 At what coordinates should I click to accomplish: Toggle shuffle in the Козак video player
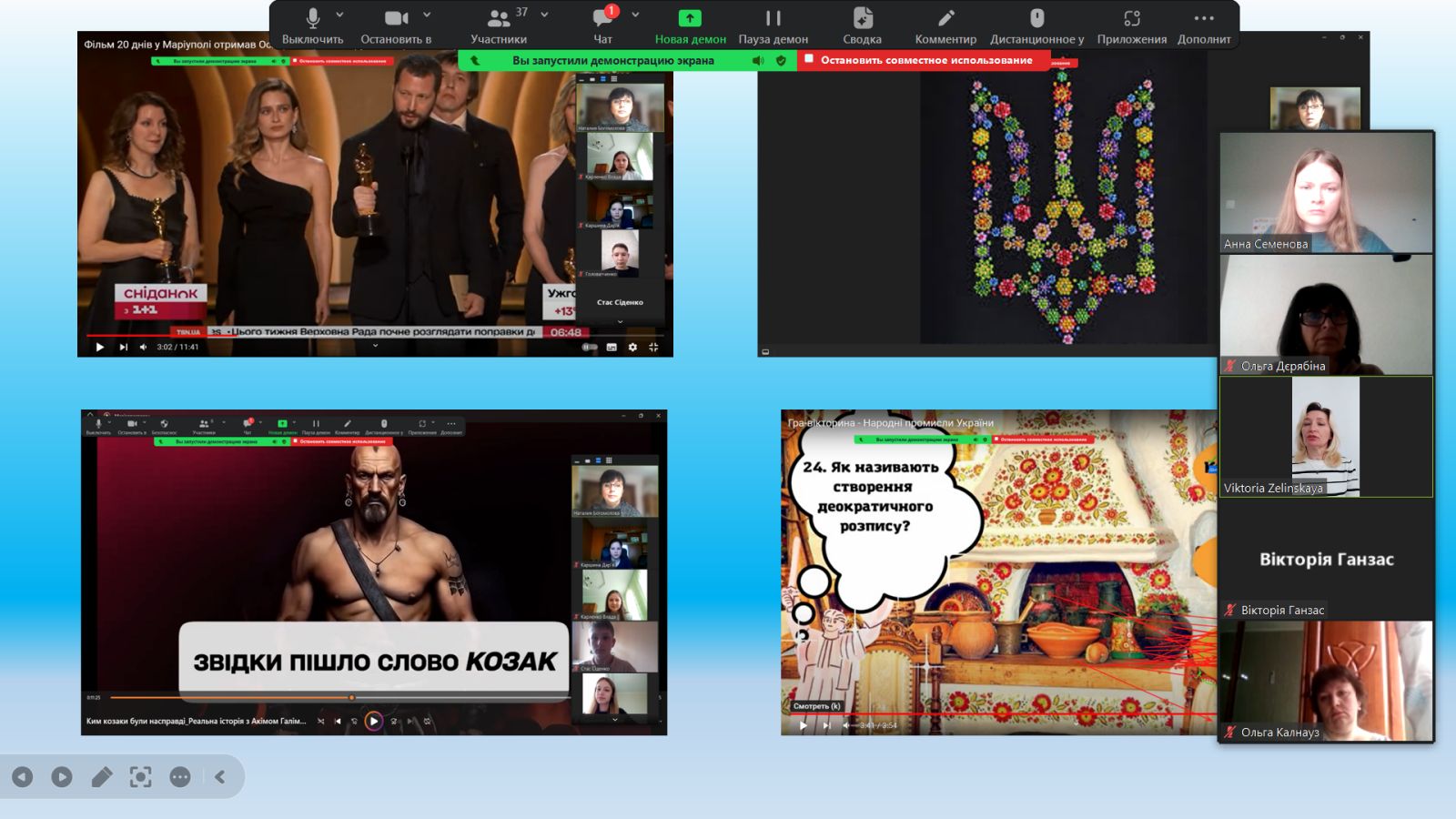pos(320,721)
